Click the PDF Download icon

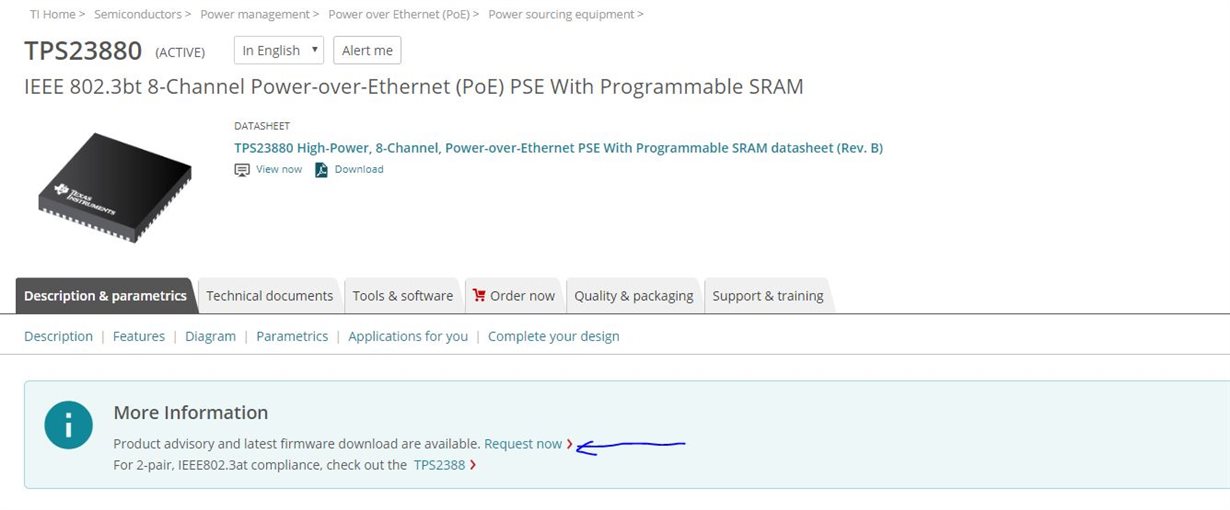click(321, 170)
